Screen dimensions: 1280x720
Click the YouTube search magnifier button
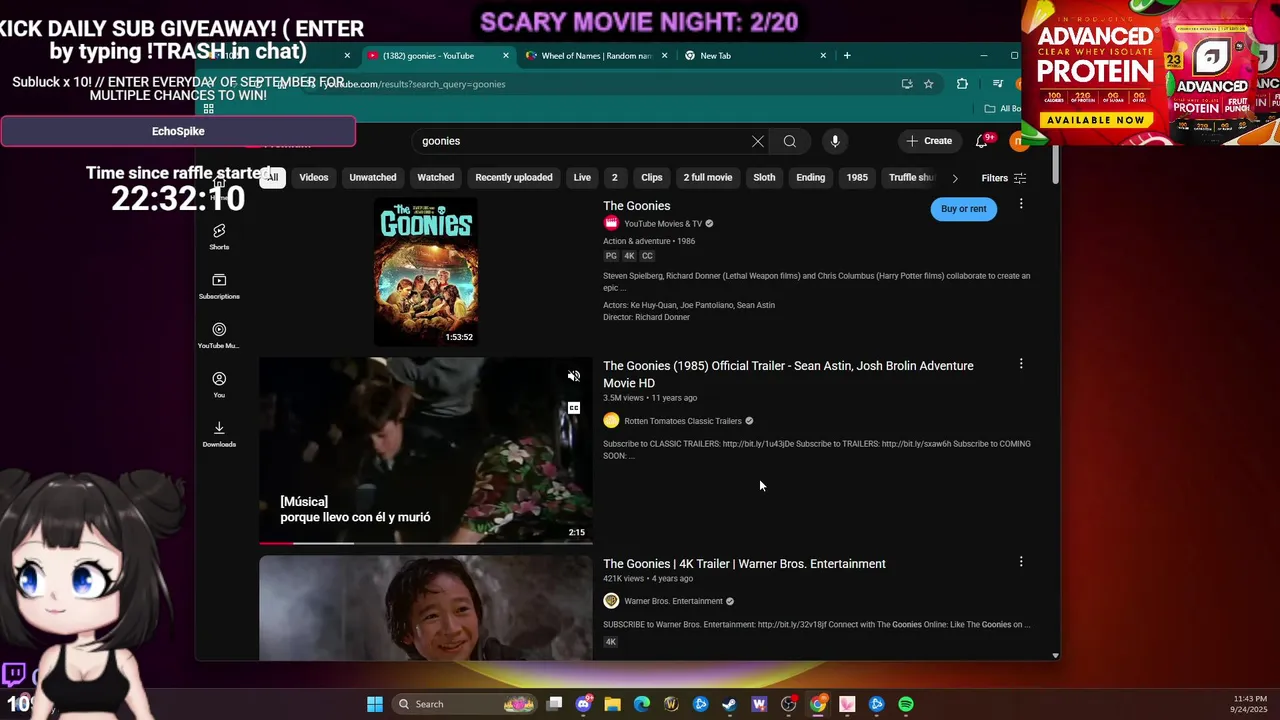coord(790,141)
